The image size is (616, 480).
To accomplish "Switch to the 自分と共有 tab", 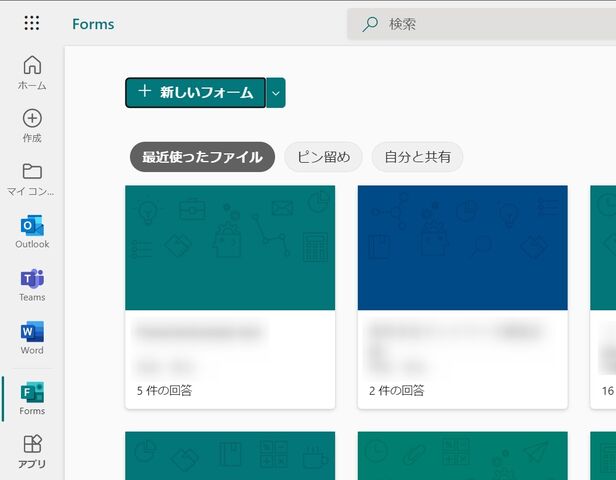I will (417, 157).
